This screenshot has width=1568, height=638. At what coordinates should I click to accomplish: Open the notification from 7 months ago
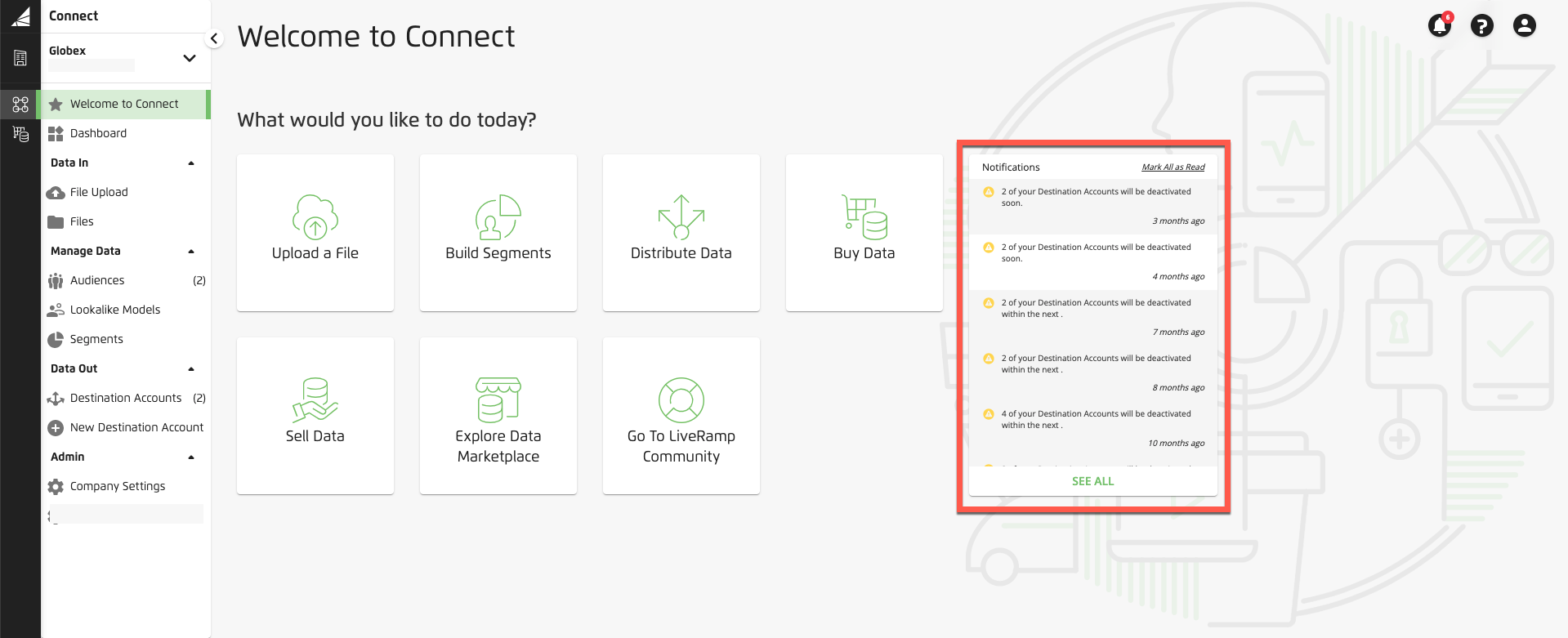coord(1093,318)
